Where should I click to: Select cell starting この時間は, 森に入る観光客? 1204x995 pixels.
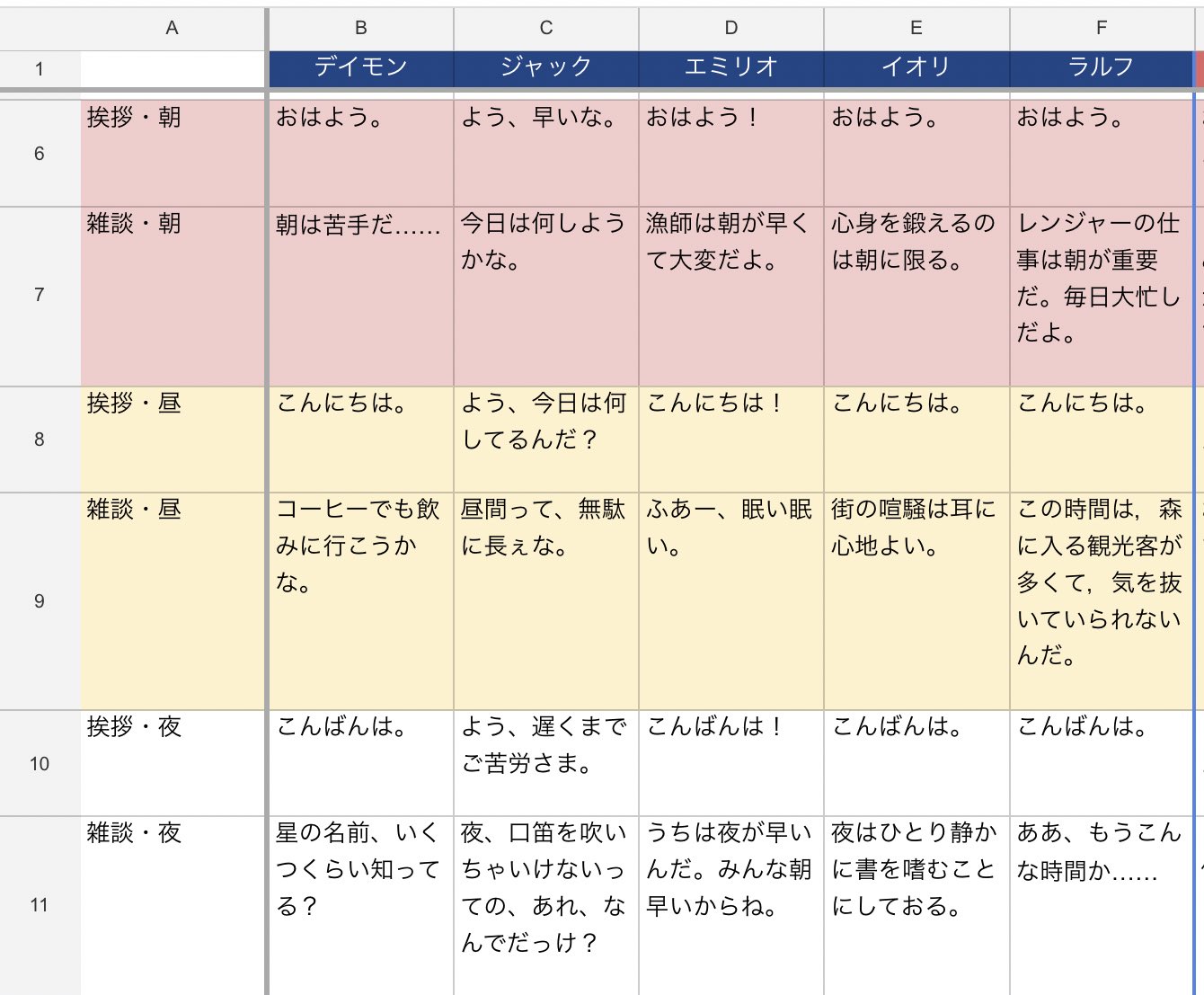1102,601
